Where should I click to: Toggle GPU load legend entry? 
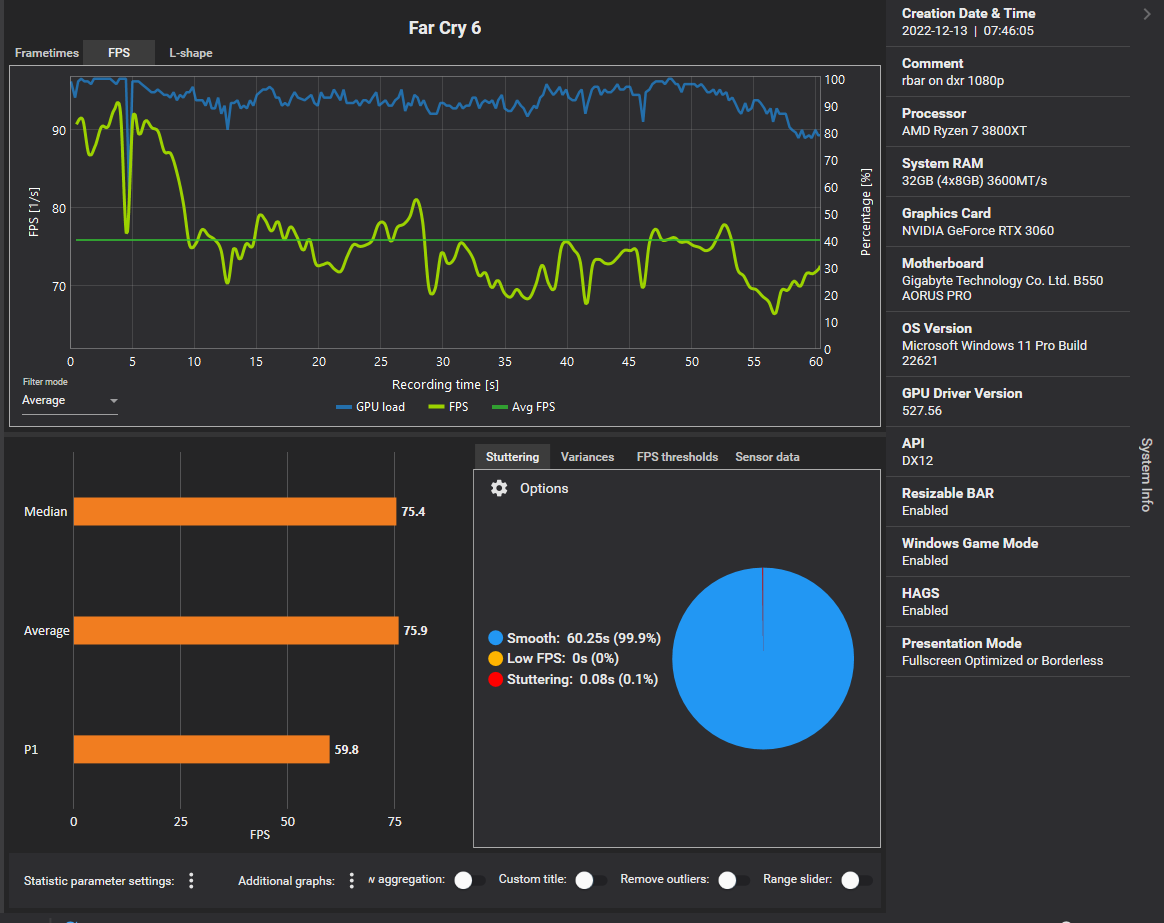(370, 407)
